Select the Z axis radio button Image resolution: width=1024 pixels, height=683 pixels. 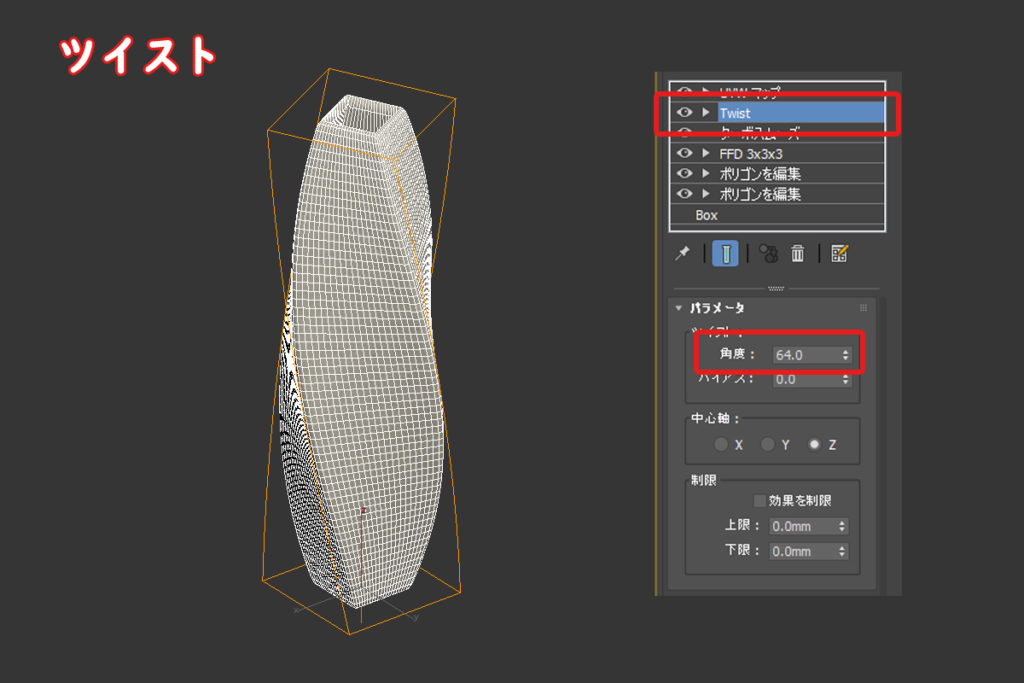point(815,444)
